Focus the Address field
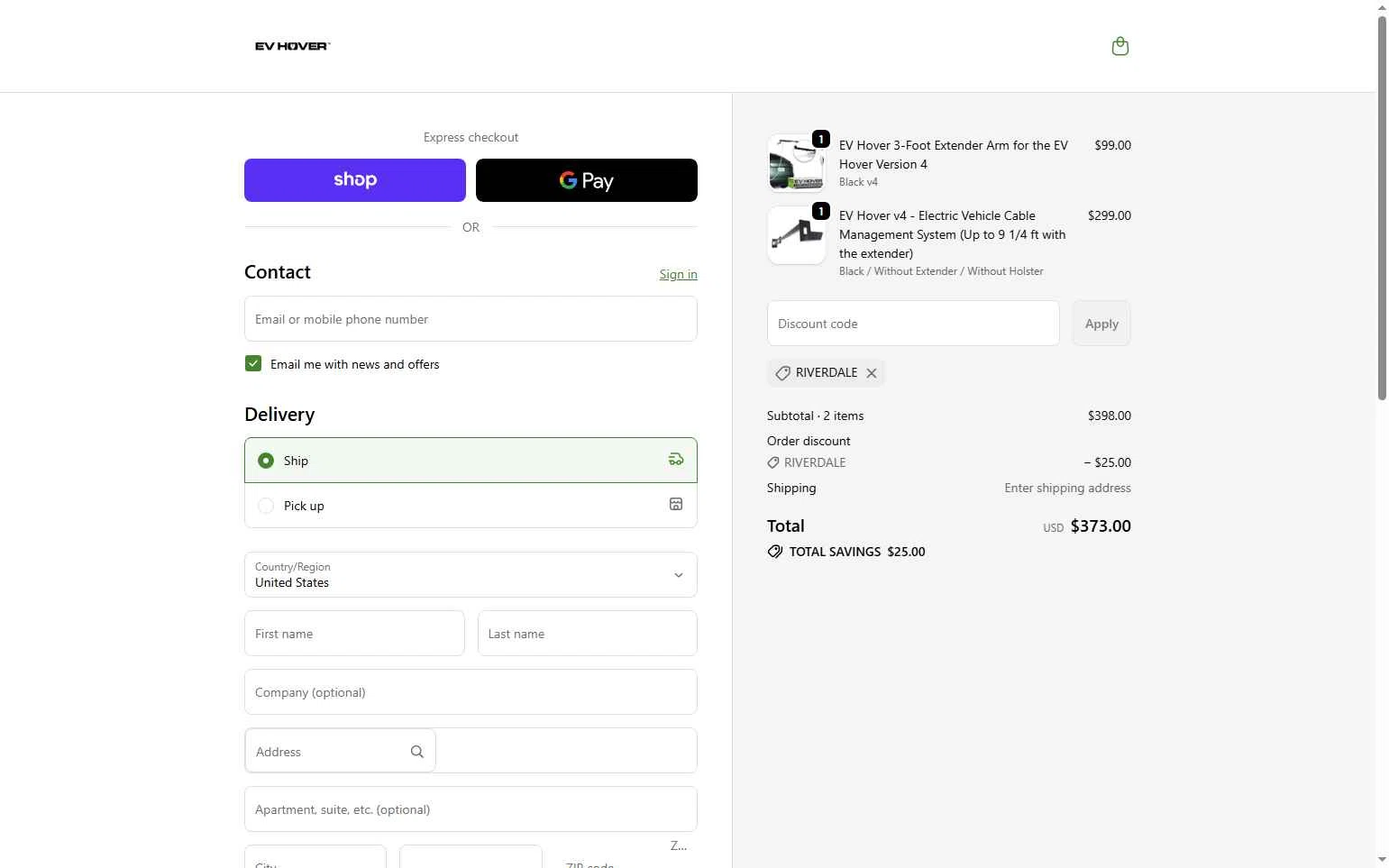This screenshot has height=868, width=1389. [x=471, y=751]
